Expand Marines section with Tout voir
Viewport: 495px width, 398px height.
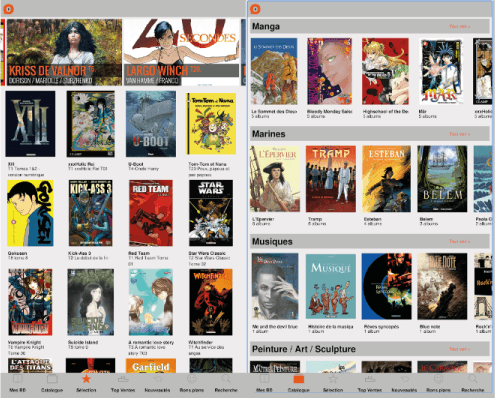click(460, 134)
